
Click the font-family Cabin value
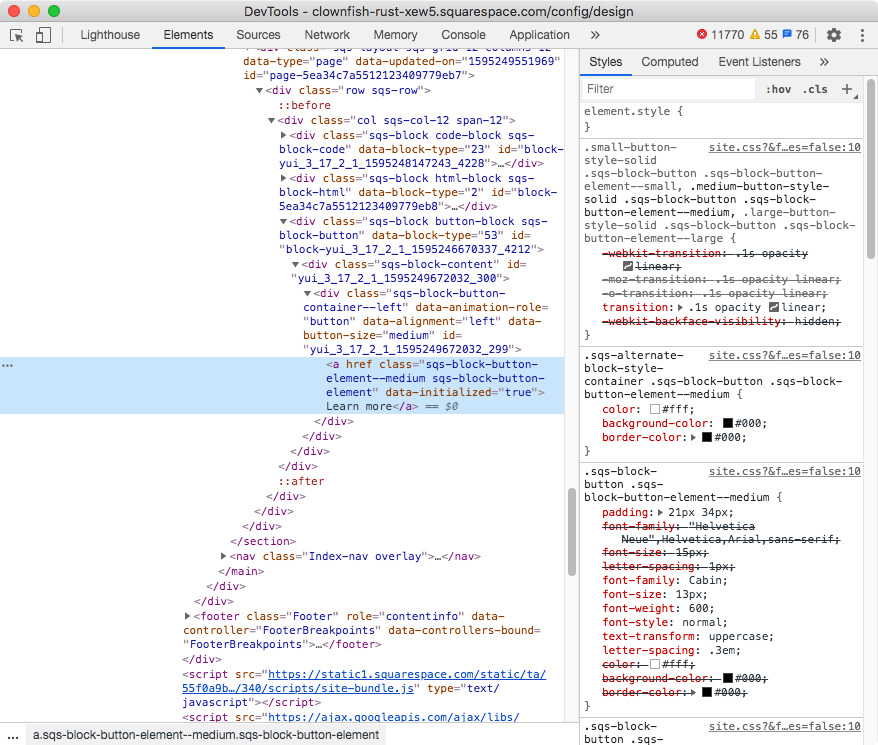pos(707,580)
